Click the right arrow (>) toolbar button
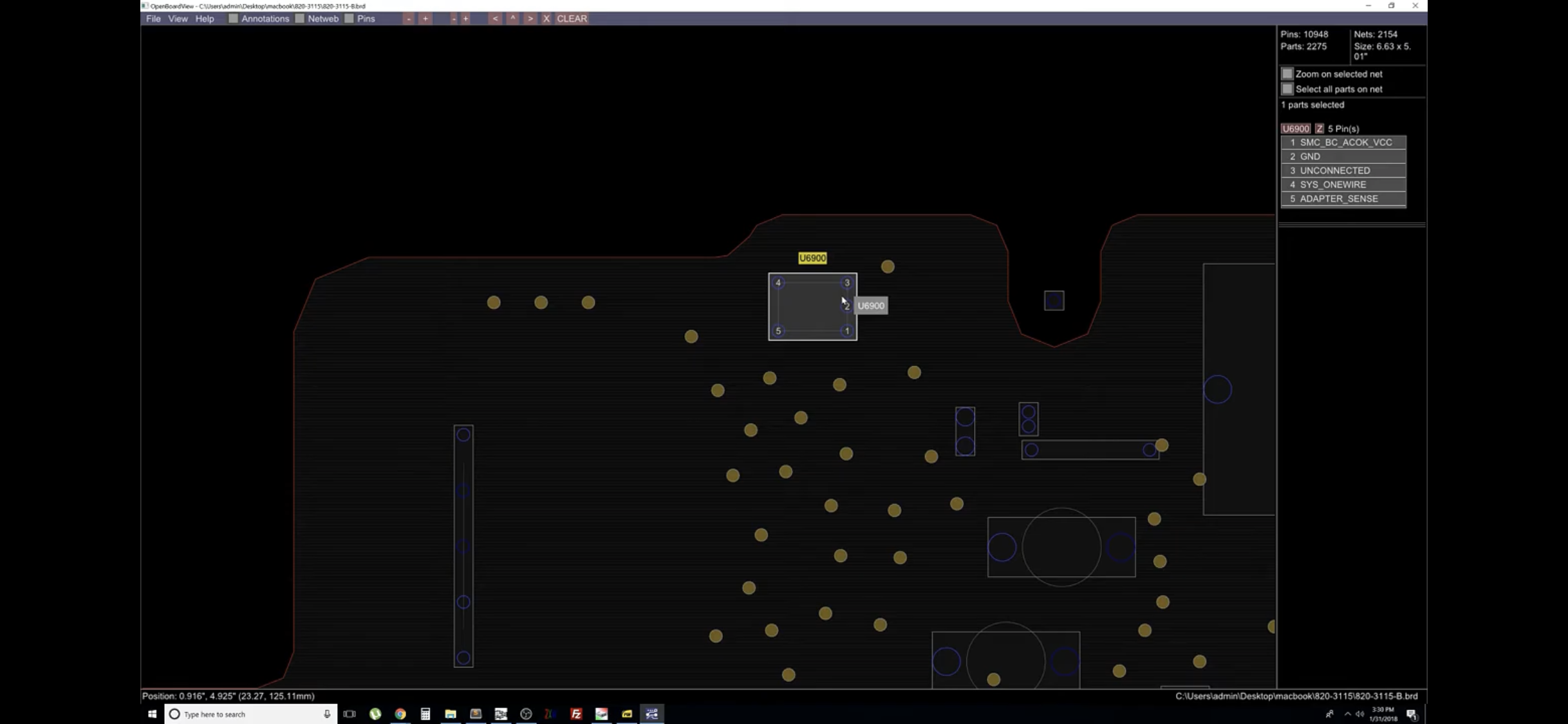The width and height of the screenshot is (1568, 724). point(530,19)
